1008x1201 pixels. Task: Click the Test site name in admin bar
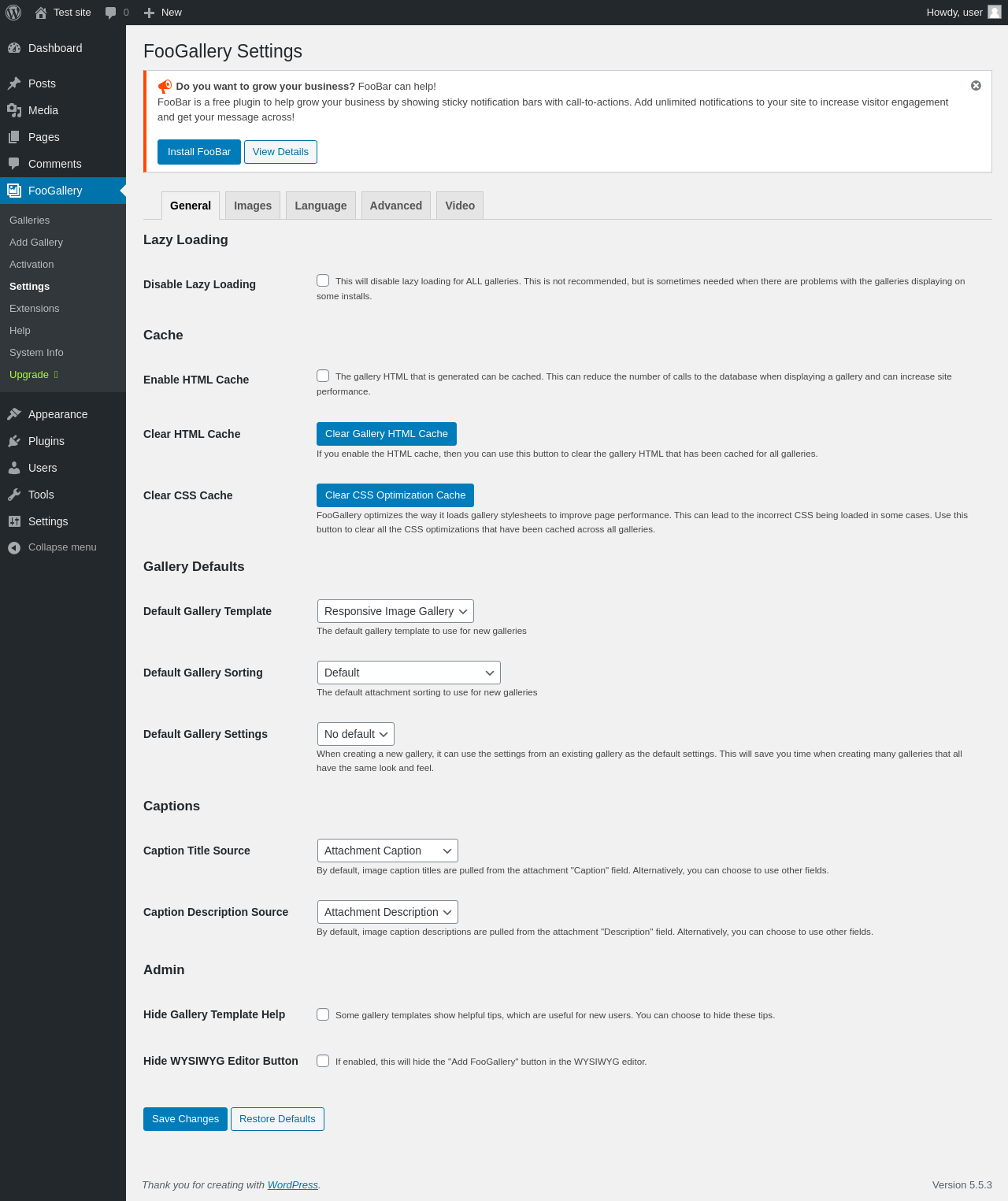tap(72, 13)
